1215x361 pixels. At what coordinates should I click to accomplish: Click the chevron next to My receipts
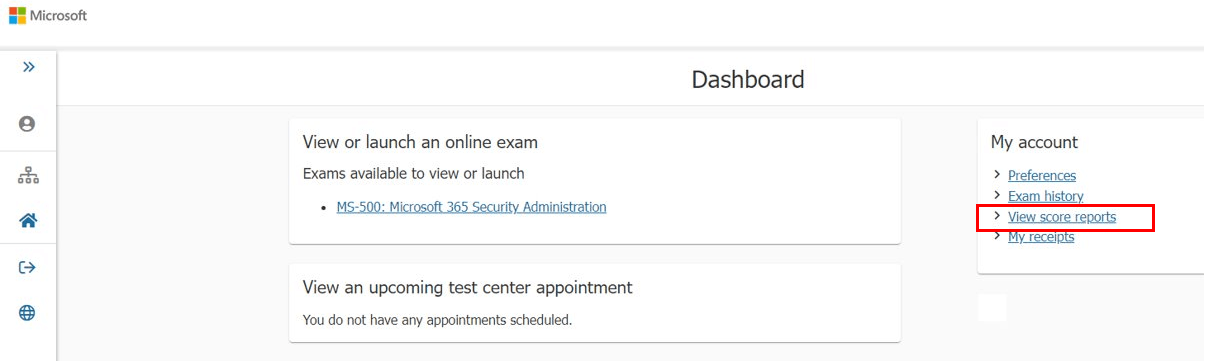997,236
